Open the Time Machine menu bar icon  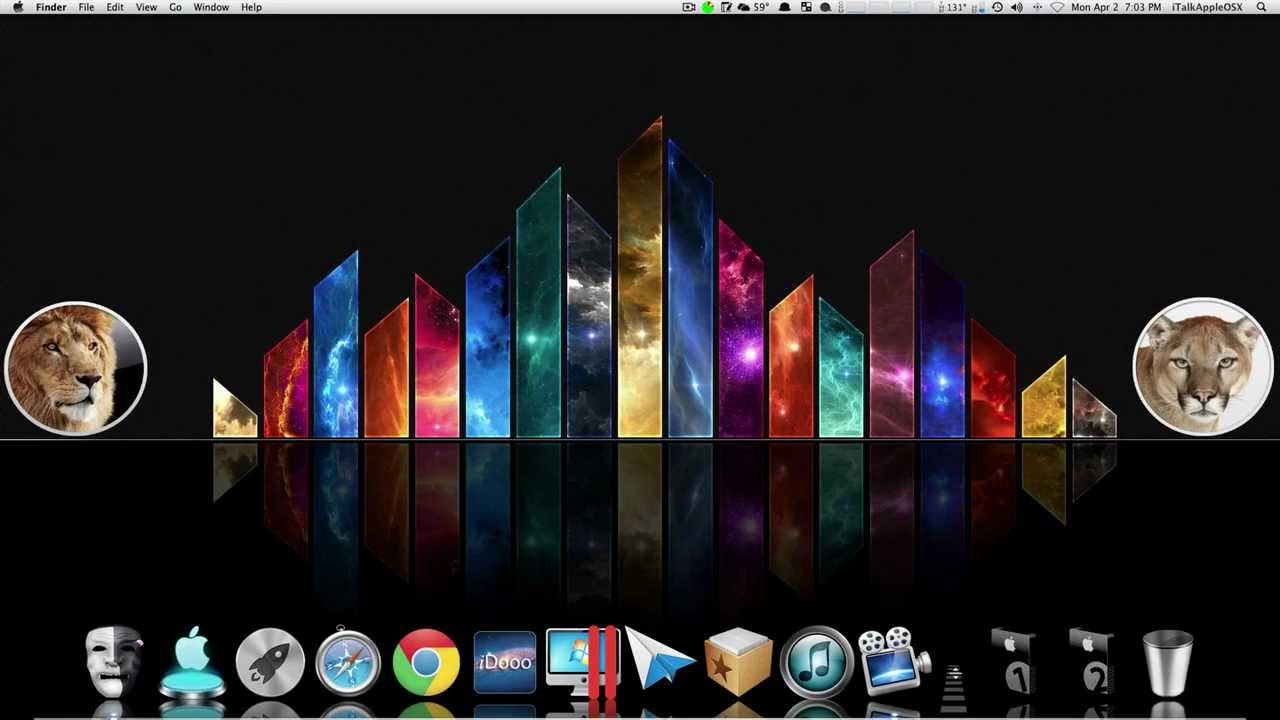pyautogui.click(x=997, y=7)
